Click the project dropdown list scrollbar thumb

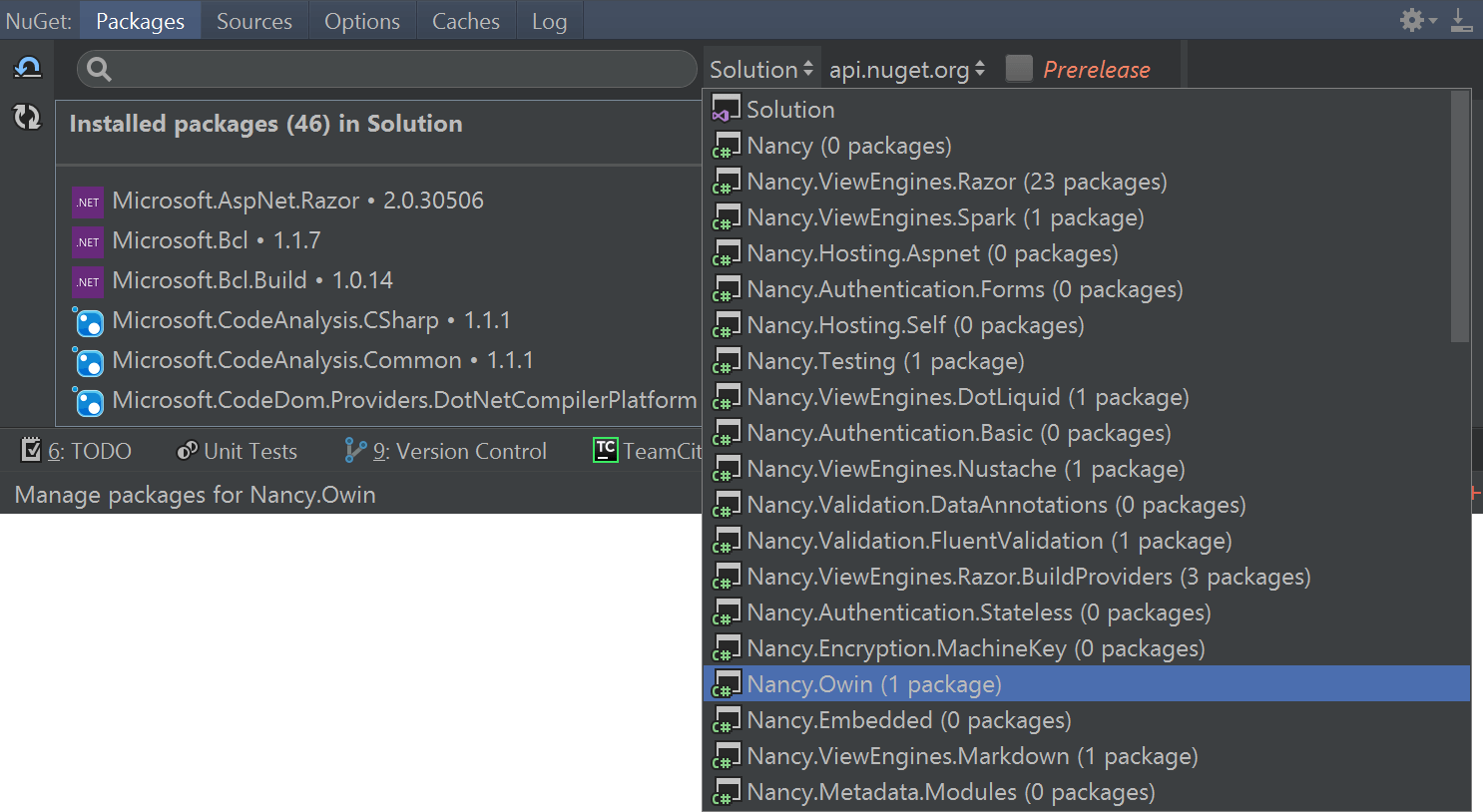click(1460, 216)
